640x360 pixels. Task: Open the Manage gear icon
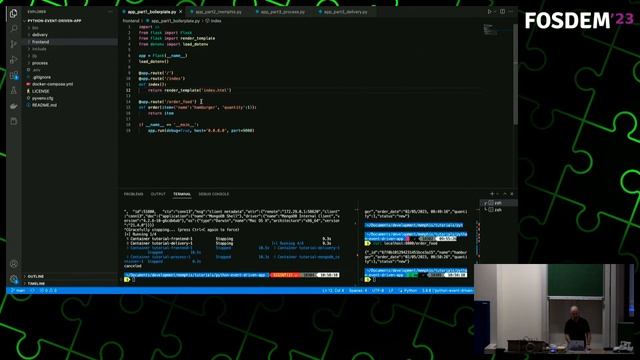click(x=13, y=279)
